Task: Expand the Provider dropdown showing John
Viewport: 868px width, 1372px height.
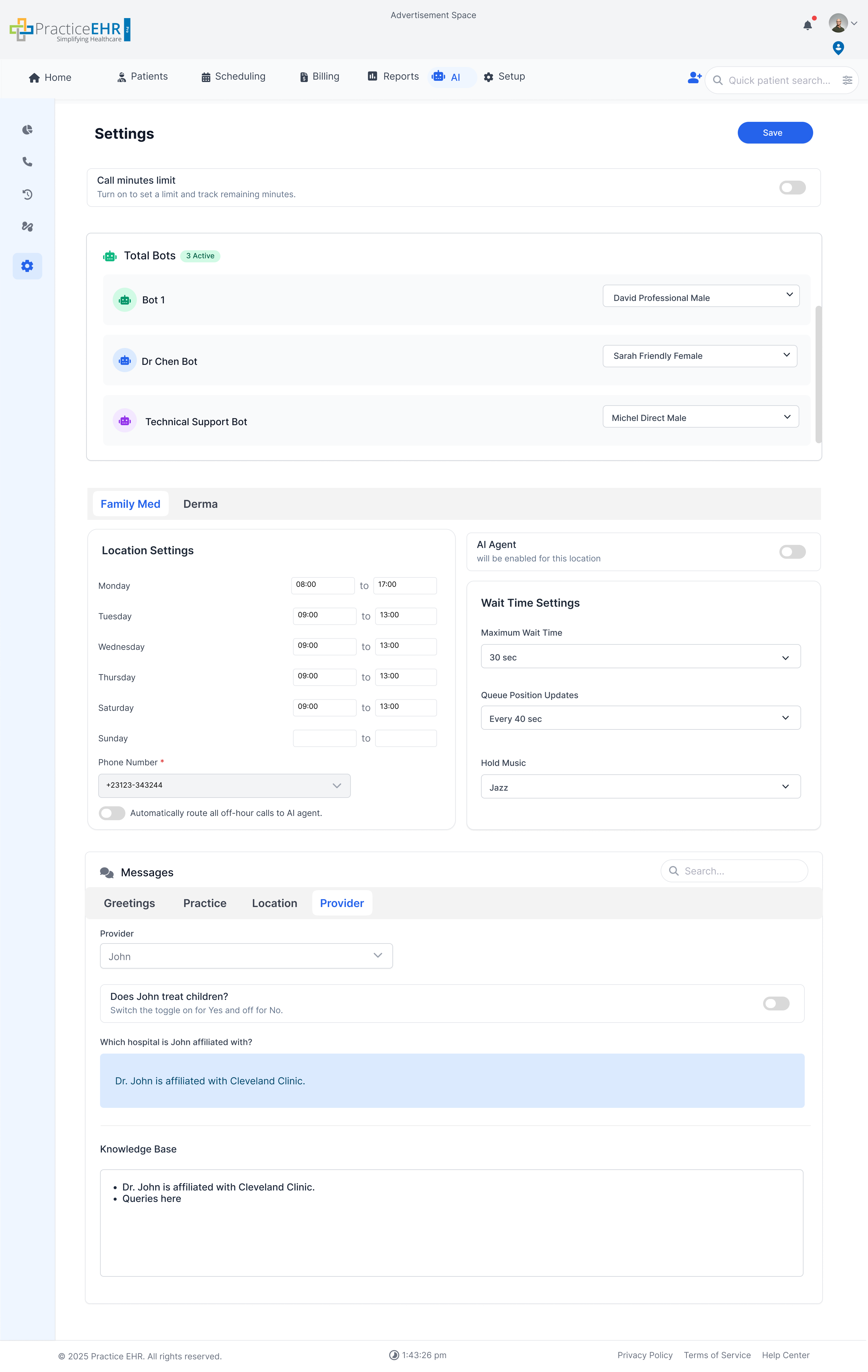Action: [246, 956]
